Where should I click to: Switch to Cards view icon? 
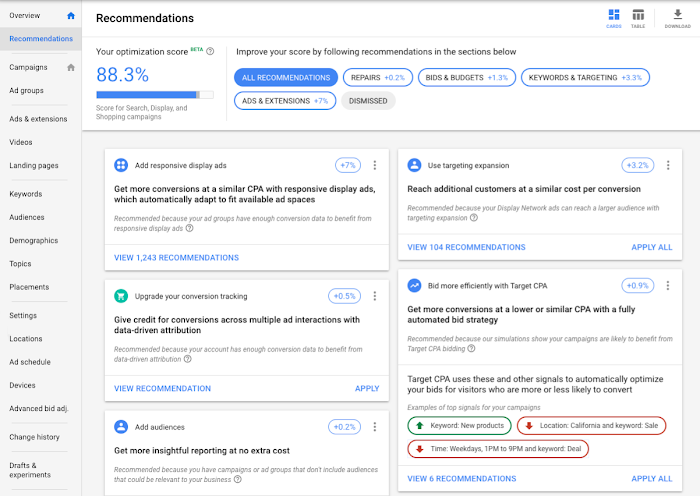[613, 16]
